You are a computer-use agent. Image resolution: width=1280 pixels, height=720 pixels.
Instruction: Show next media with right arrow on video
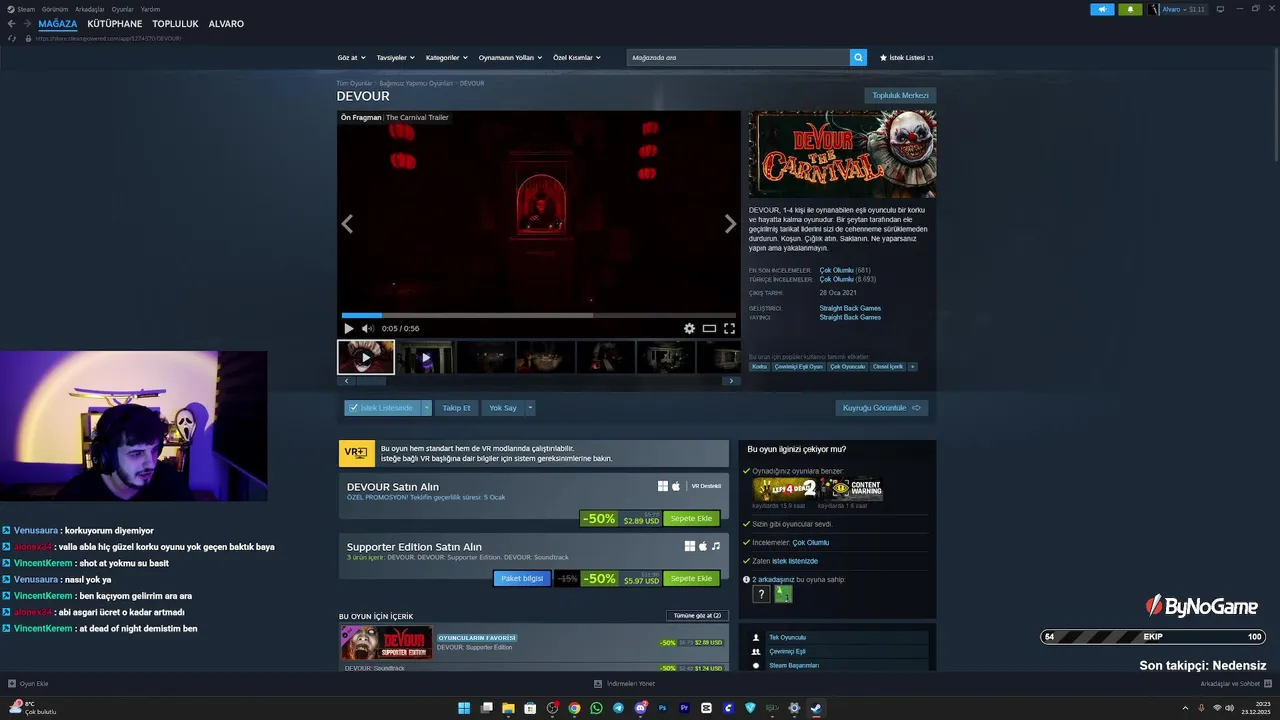(x=730, y=224)
